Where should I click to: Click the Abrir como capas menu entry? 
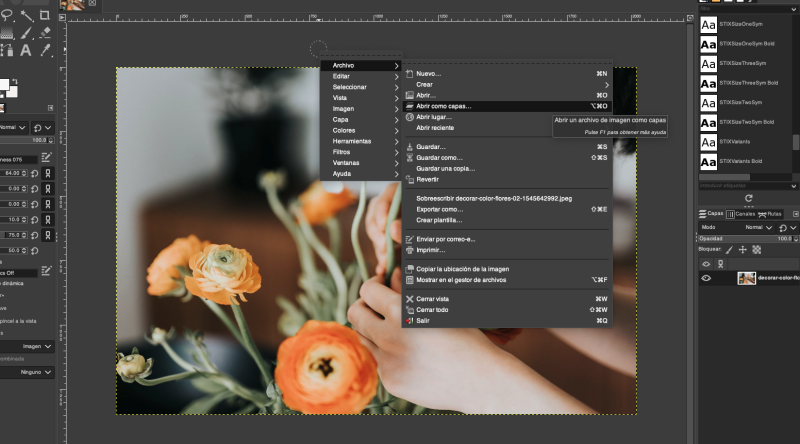pos(443,106)
